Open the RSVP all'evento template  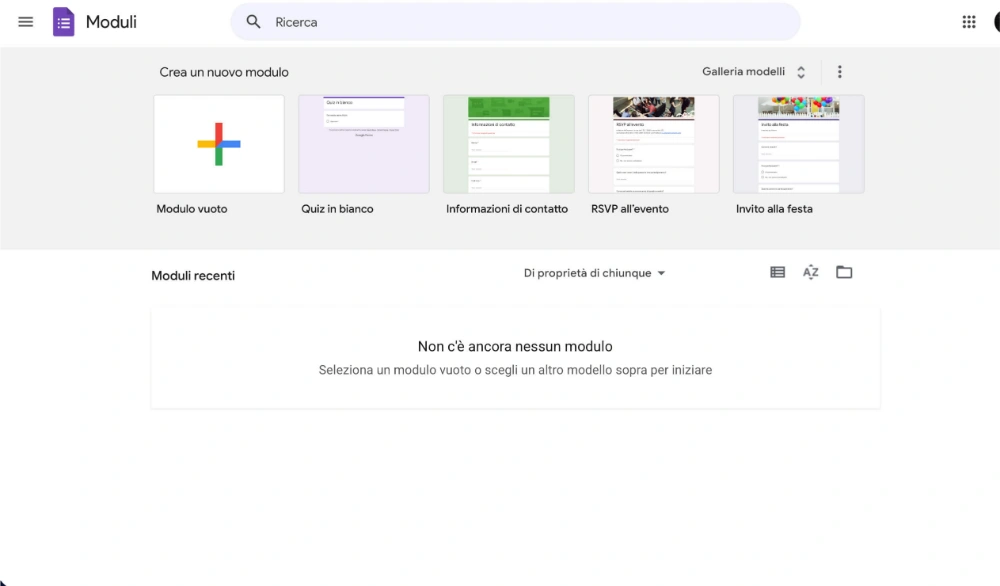(x=653, y=144)
